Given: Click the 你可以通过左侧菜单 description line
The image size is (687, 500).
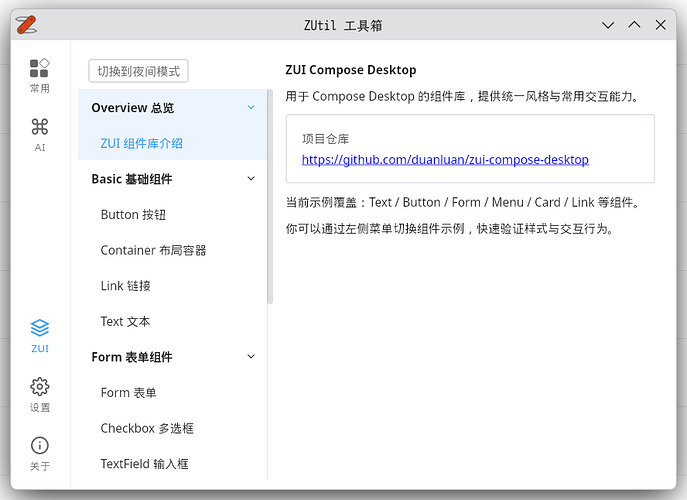Looking at the screenshot, I should tap(450, 229).
